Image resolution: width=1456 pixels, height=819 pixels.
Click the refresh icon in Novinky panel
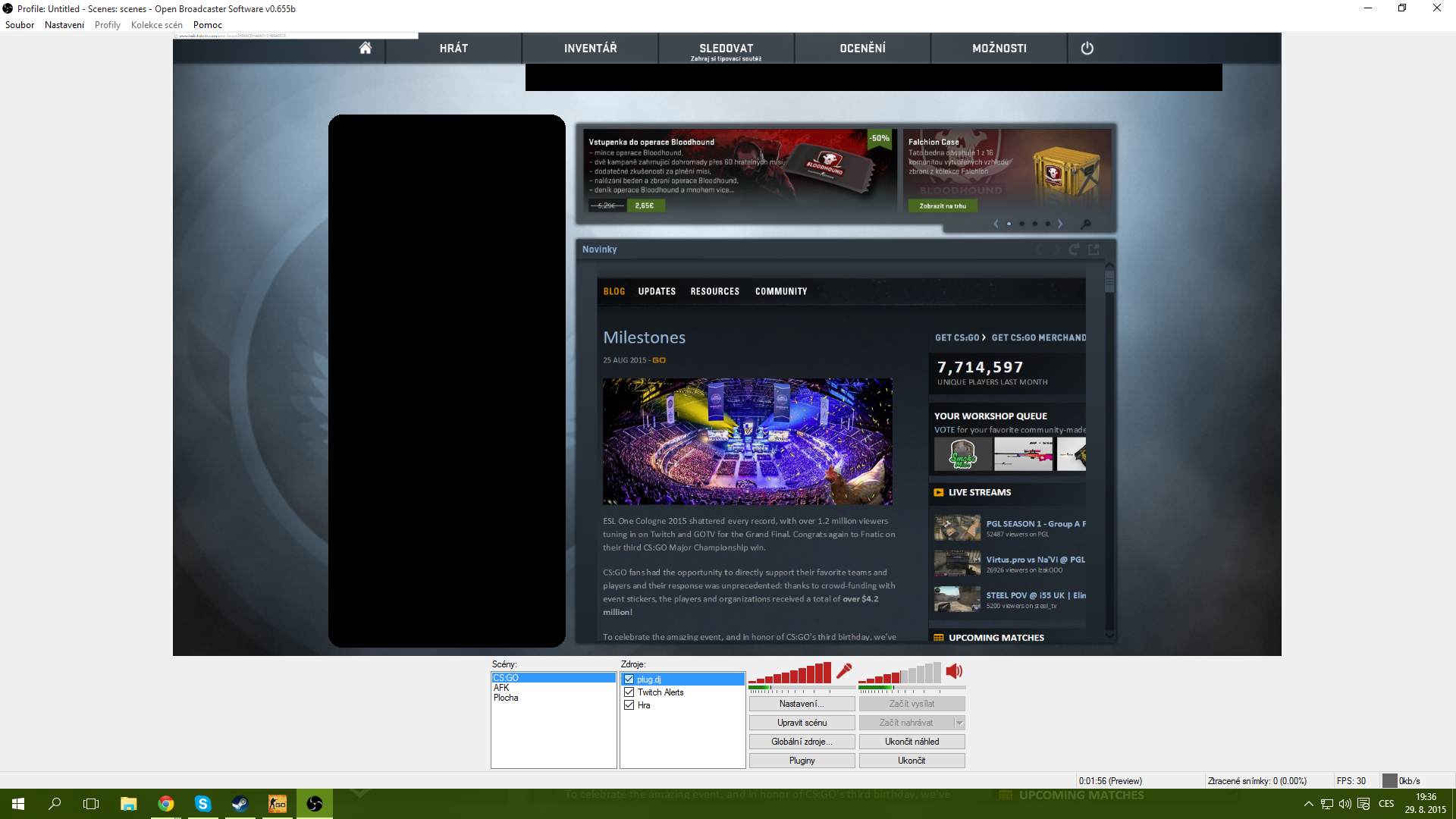pos(1074,249)
